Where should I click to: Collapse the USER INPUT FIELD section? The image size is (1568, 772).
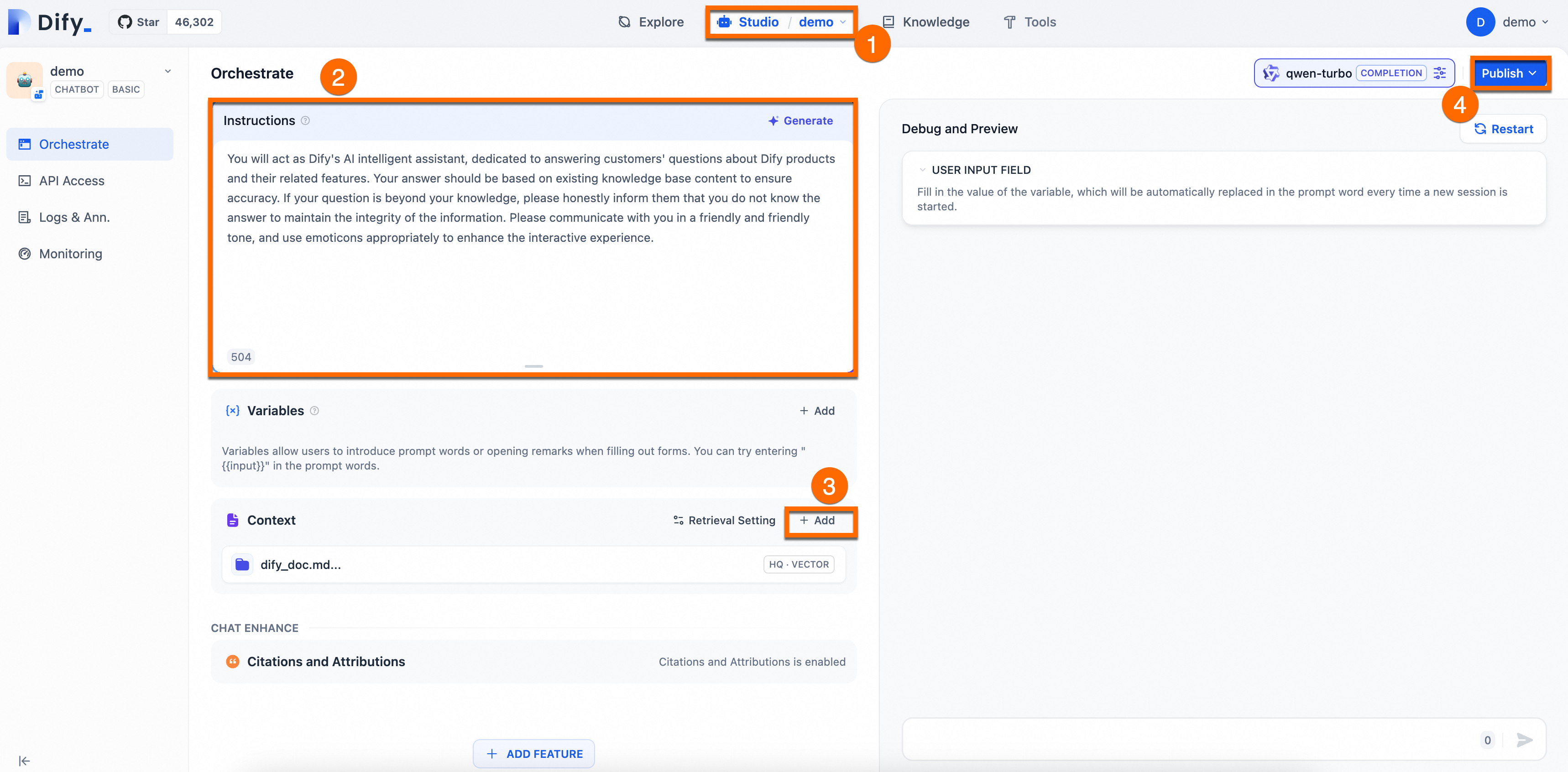(923, 170)
